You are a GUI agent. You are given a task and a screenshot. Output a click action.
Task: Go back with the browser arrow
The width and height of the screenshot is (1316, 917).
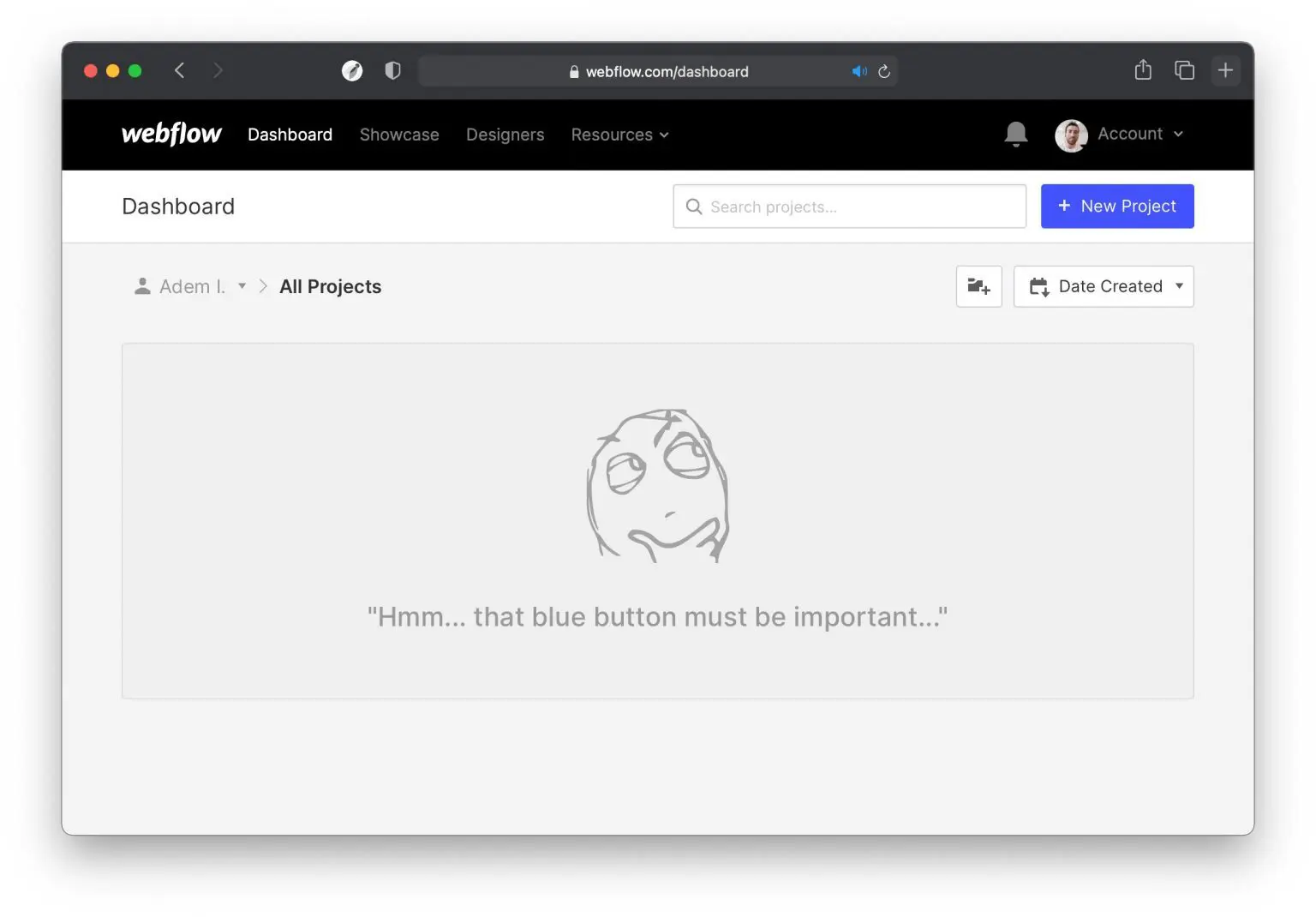[180, 70]
